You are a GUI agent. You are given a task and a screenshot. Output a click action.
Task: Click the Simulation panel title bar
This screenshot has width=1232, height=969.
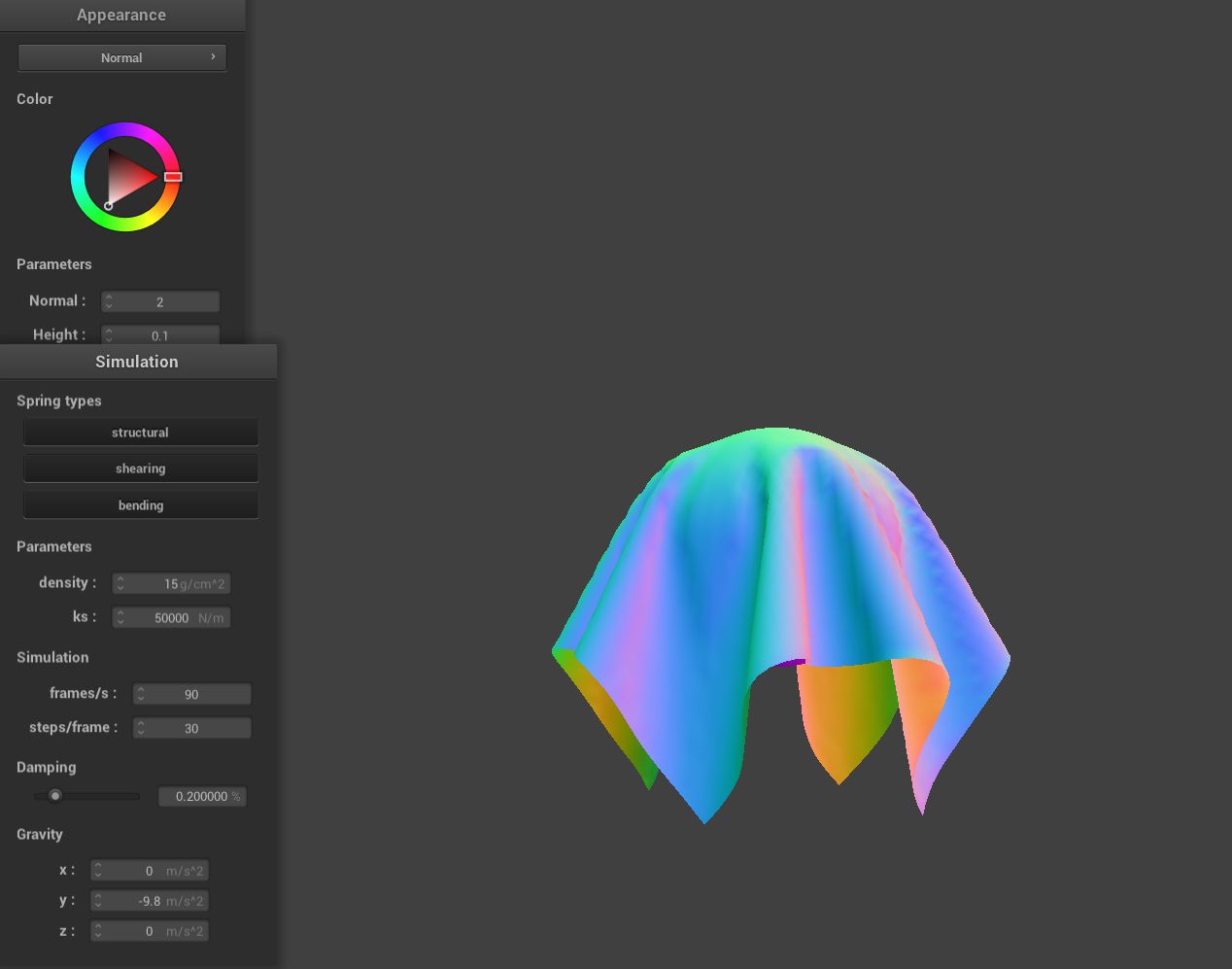click(137, 362)
